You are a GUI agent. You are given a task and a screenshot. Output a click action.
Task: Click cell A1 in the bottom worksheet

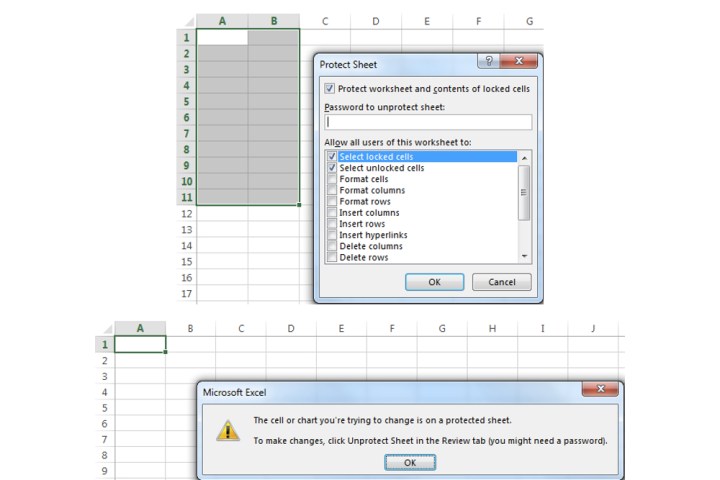pos(140,344)
